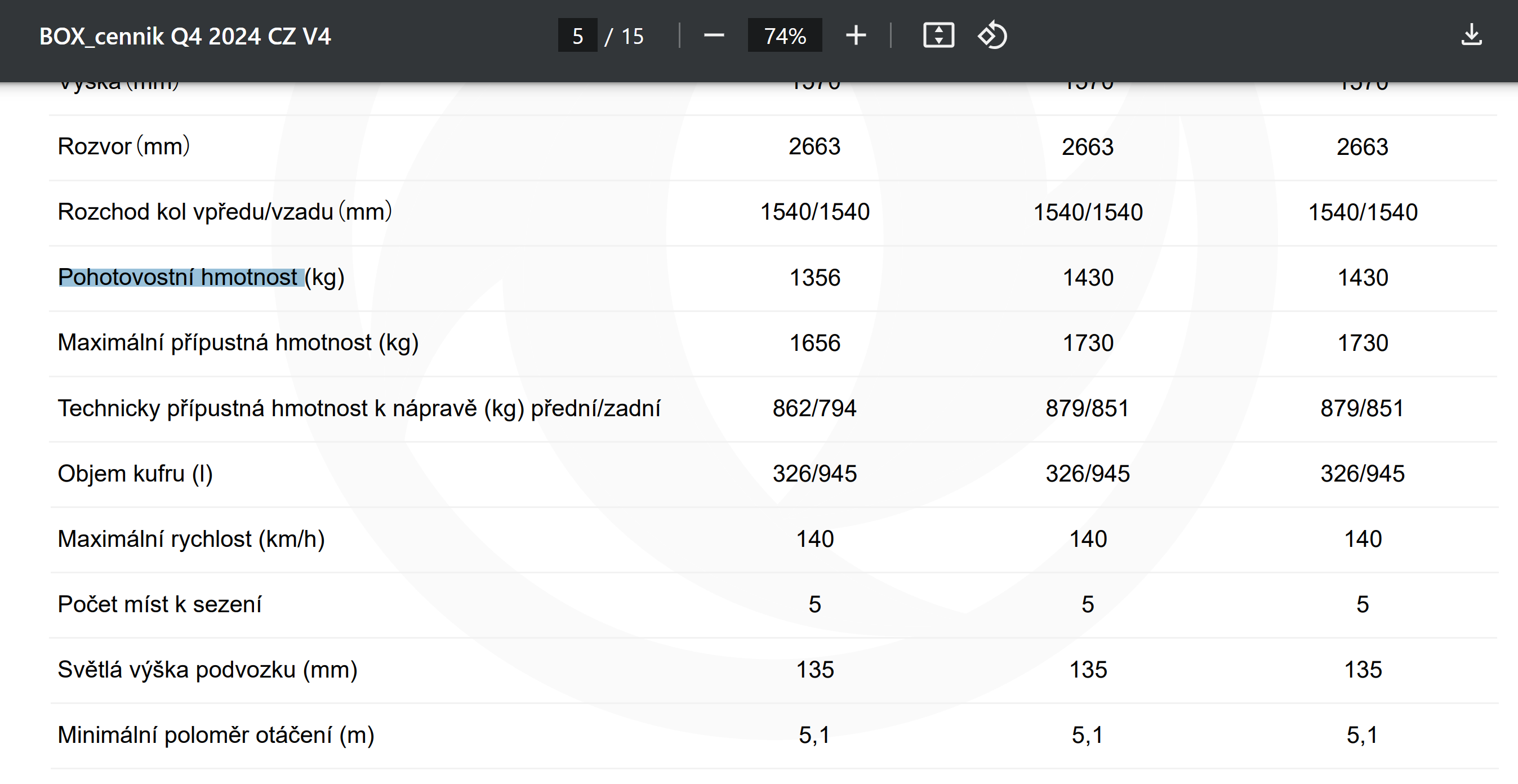The height and width of the screenshot is (784, 1518).
Task: Click the Maximální přípustná hmotnost label
Action: pyautogui.click(x=238, y=342)
